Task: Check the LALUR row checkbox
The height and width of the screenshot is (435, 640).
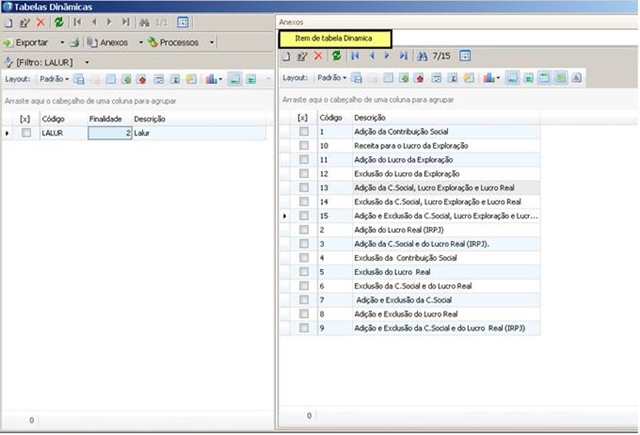Action: [26, 133]
